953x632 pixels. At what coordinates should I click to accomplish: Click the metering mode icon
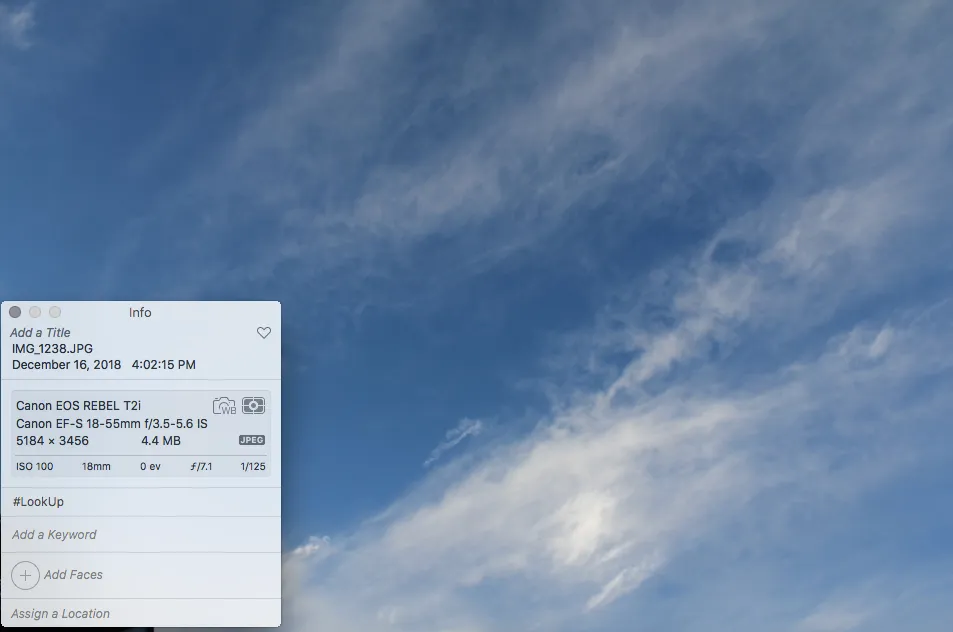point(253,405)
